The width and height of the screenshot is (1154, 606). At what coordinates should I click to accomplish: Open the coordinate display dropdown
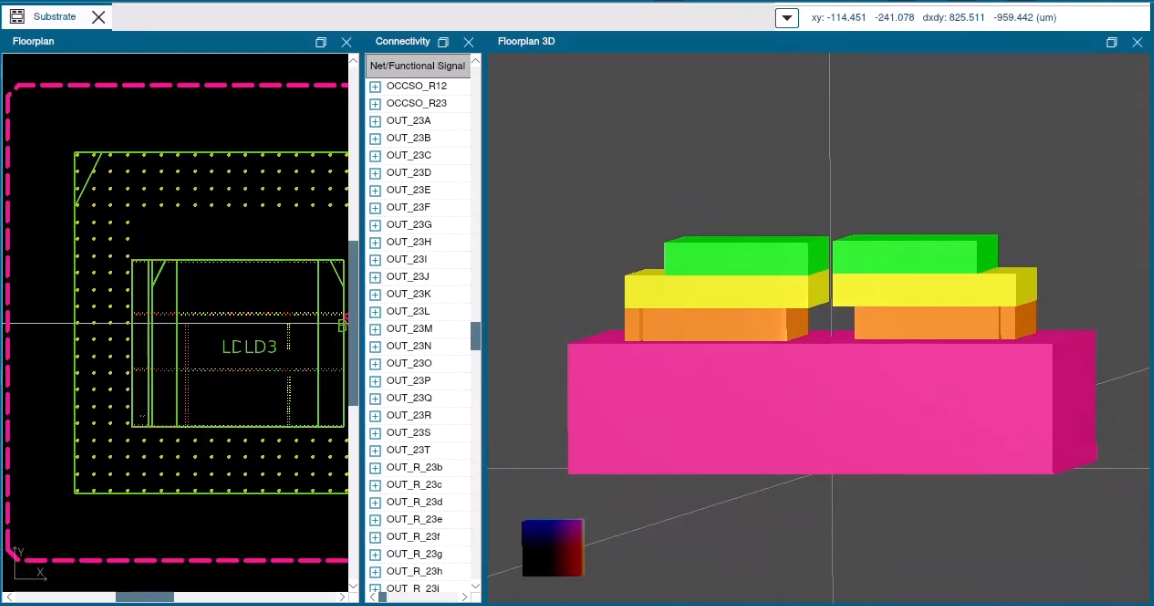tap(786, 17)
